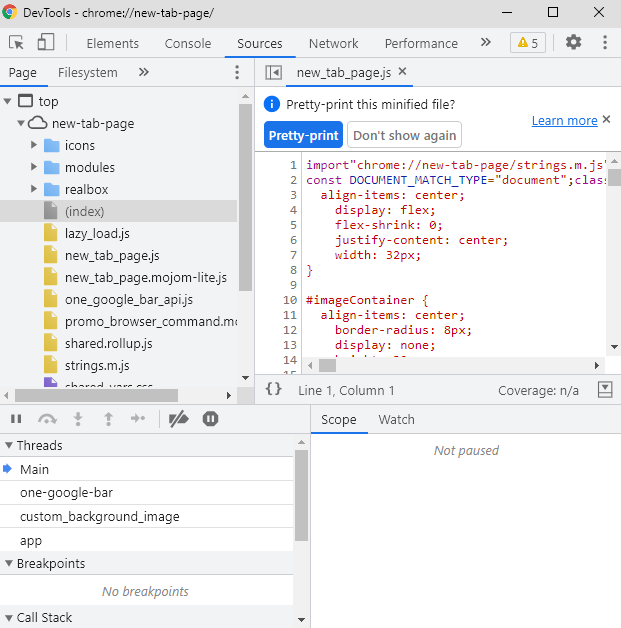Screen dimensions: 621x628
Task: Deactivate breakpoints toggle icon
Action: [x=179, y=419]
